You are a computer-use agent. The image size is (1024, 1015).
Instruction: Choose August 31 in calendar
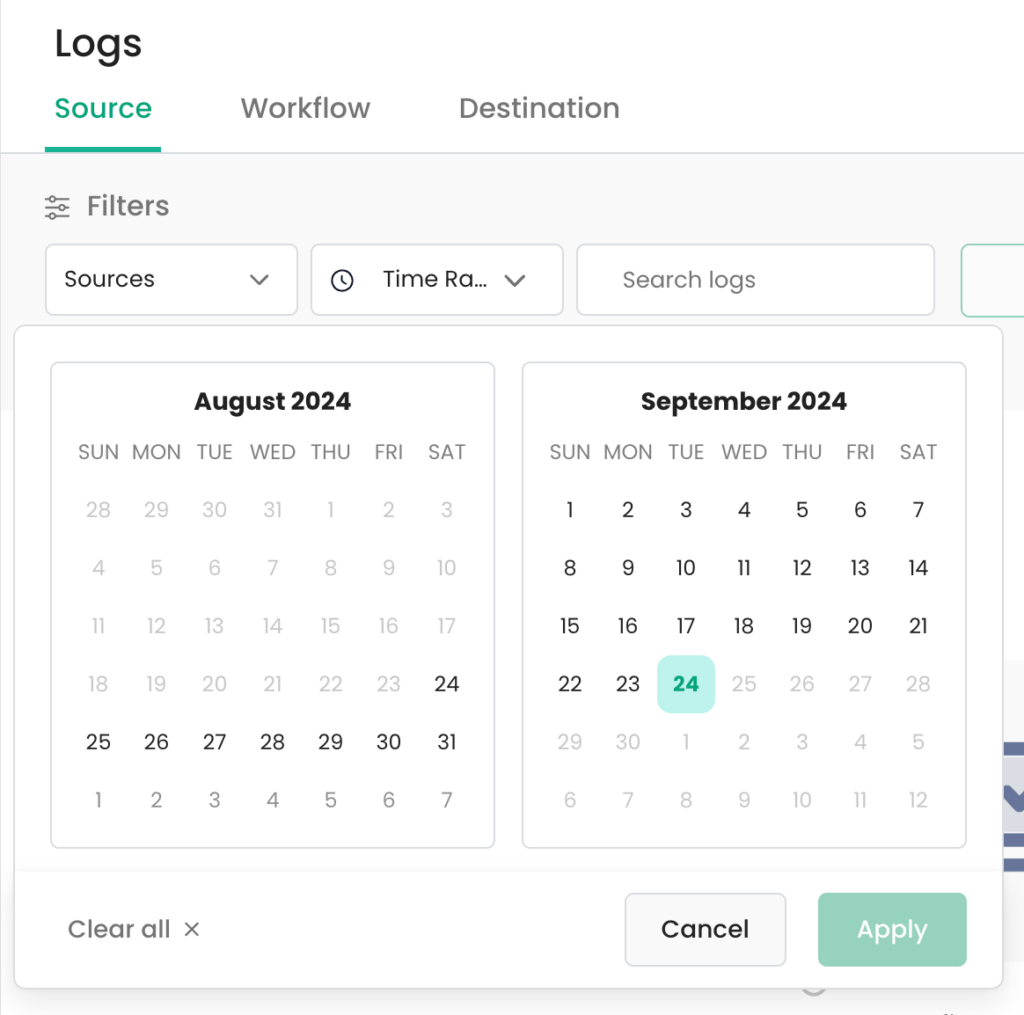coord(447,742)
